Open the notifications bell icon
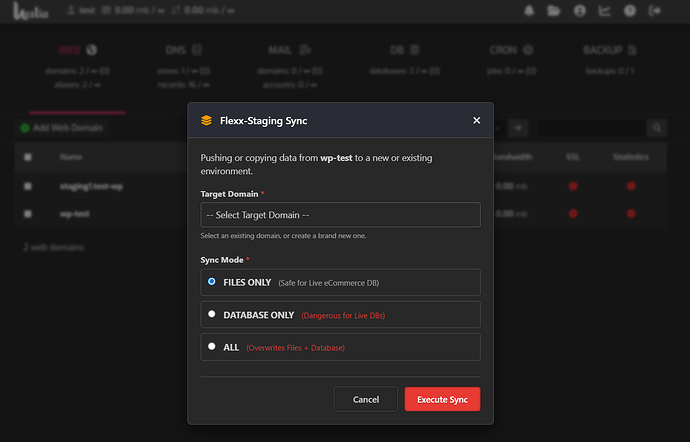This screenshot has width=690, height=442. [x=529, y=11]
